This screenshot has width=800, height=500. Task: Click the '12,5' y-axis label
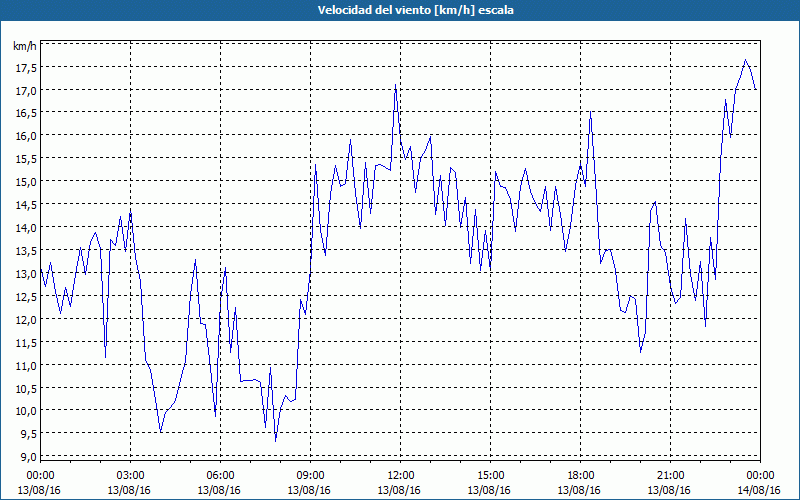tap(26, 296)
